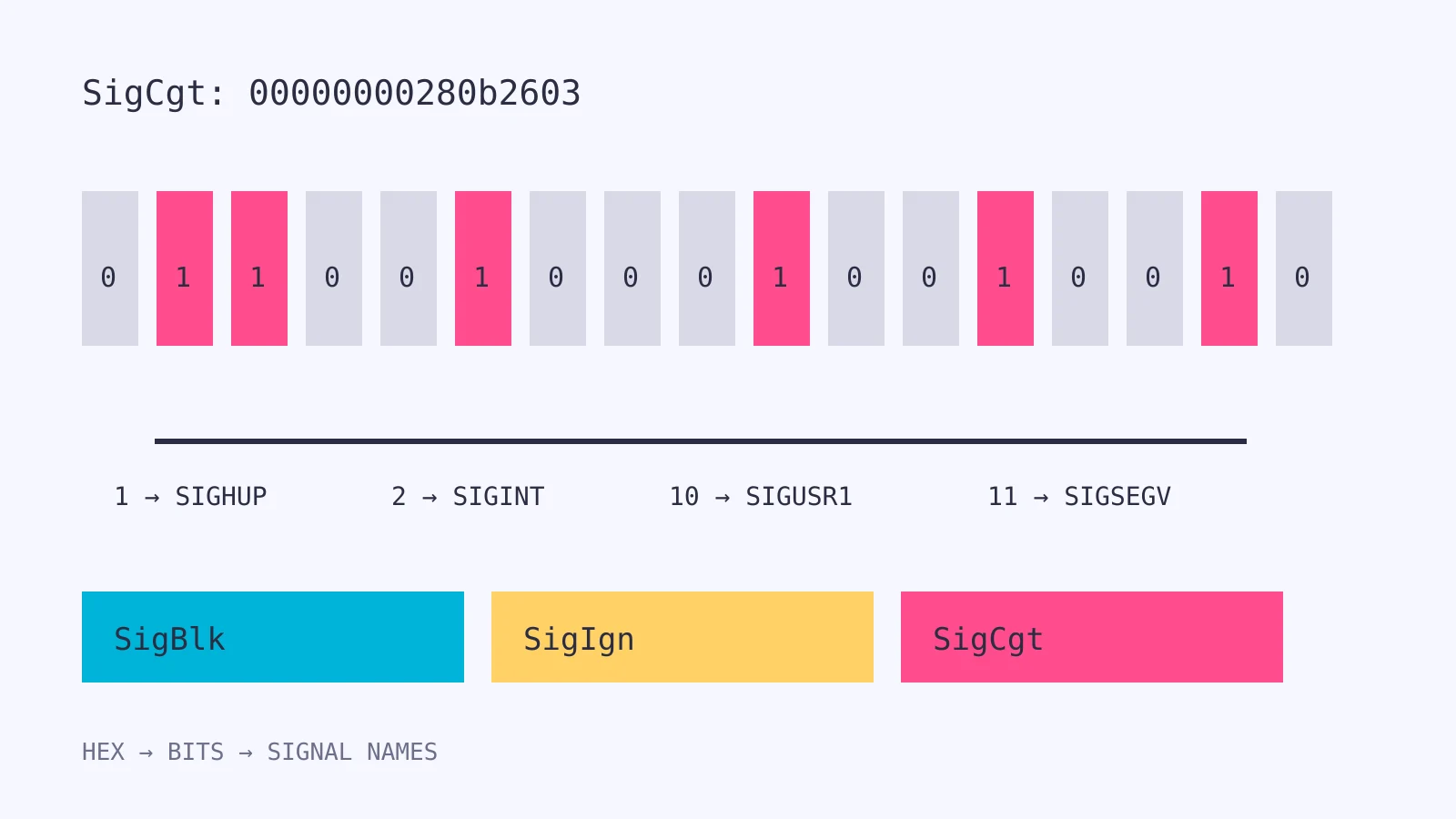
Task: Click the SigCgt pink box
Action: (1092, 637)
